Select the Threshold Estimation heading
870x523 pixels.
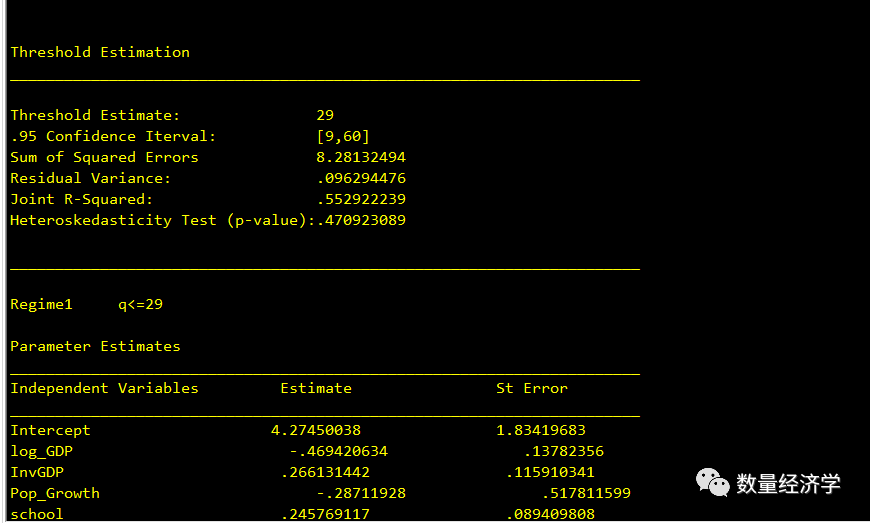click(100, 52)
